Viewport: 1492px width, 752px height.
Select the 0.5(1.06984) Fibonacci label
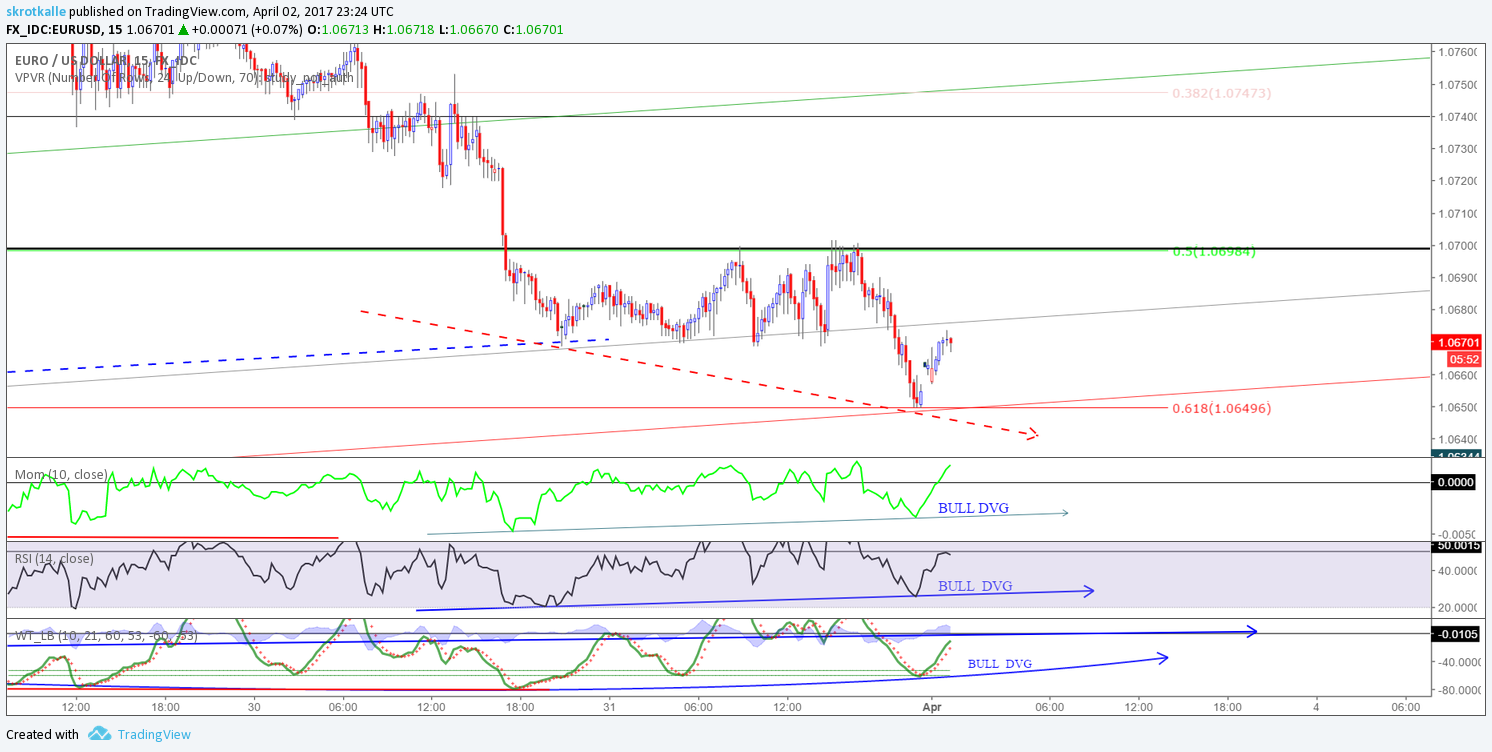1214,251
